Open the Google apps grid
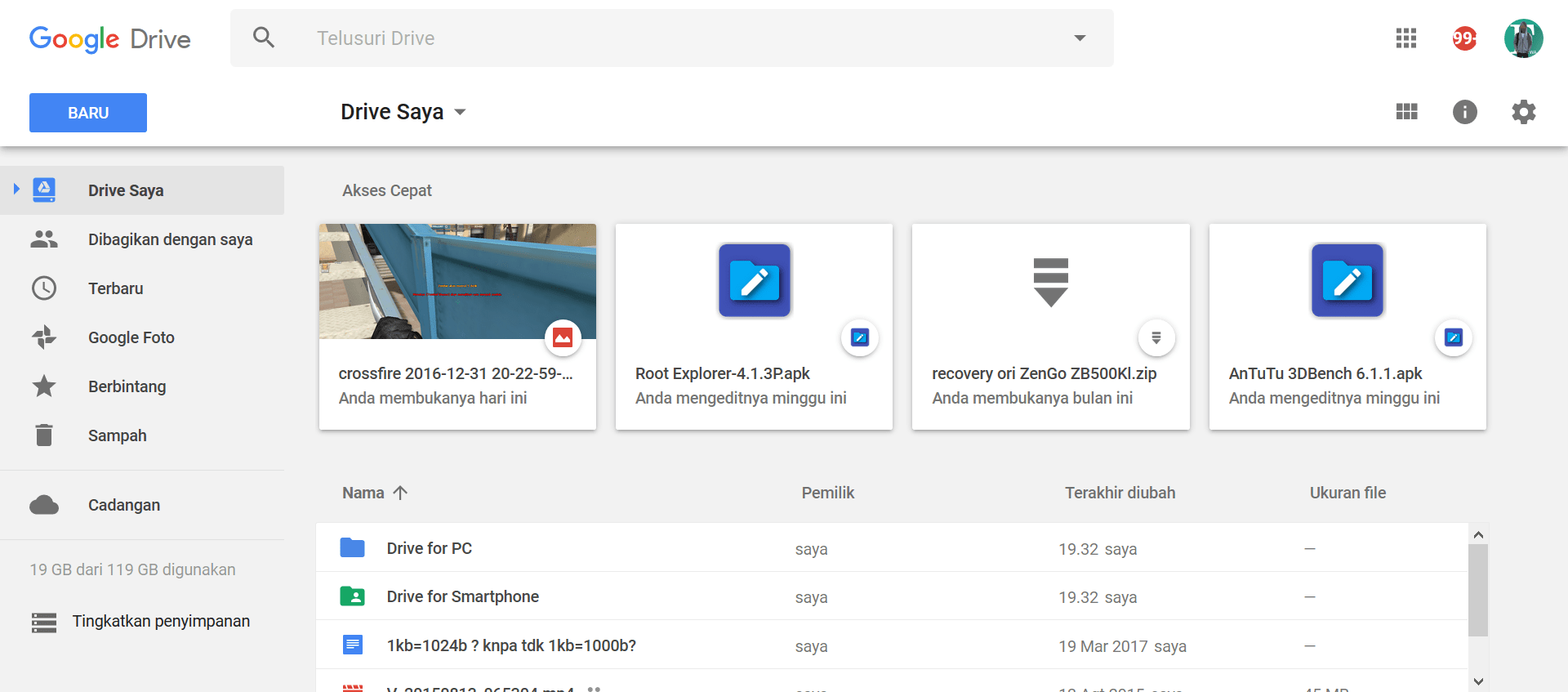Screen dimensions: 1568x692 1405,38
